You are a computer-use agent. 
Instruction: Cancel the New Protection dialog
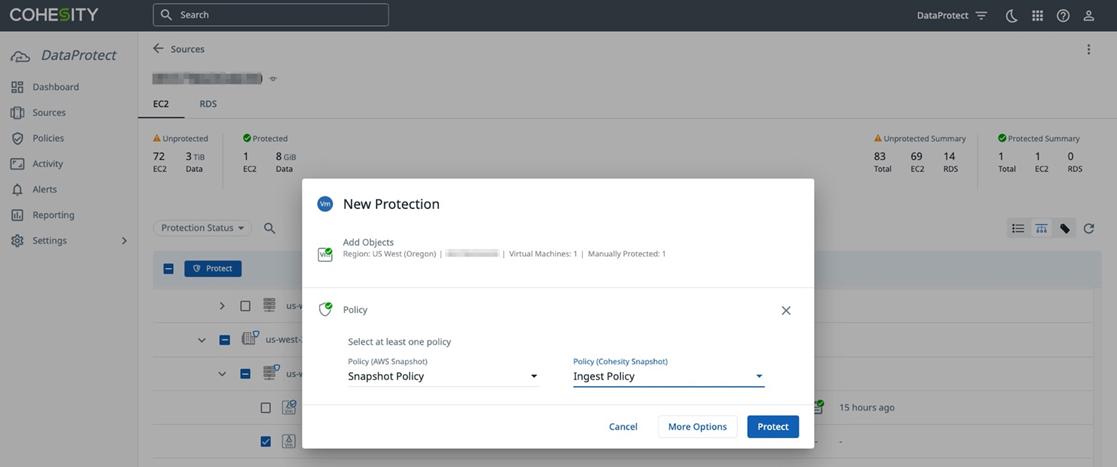623,426
